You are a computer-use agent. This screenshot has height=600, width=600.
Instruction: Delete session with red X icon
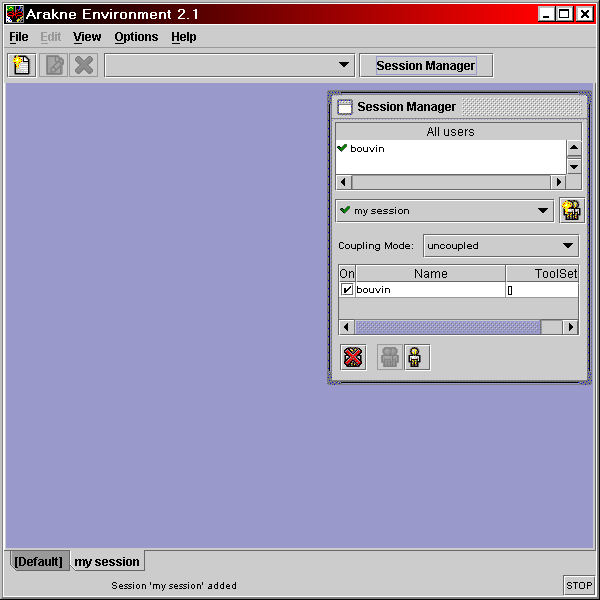coord(353,357)
